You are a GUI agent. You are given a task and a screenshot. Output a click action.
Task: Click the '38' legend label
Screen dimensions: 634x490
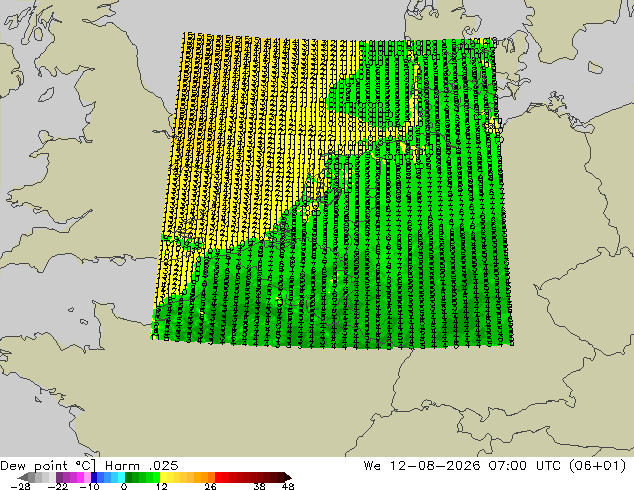(x=259, y=486)
